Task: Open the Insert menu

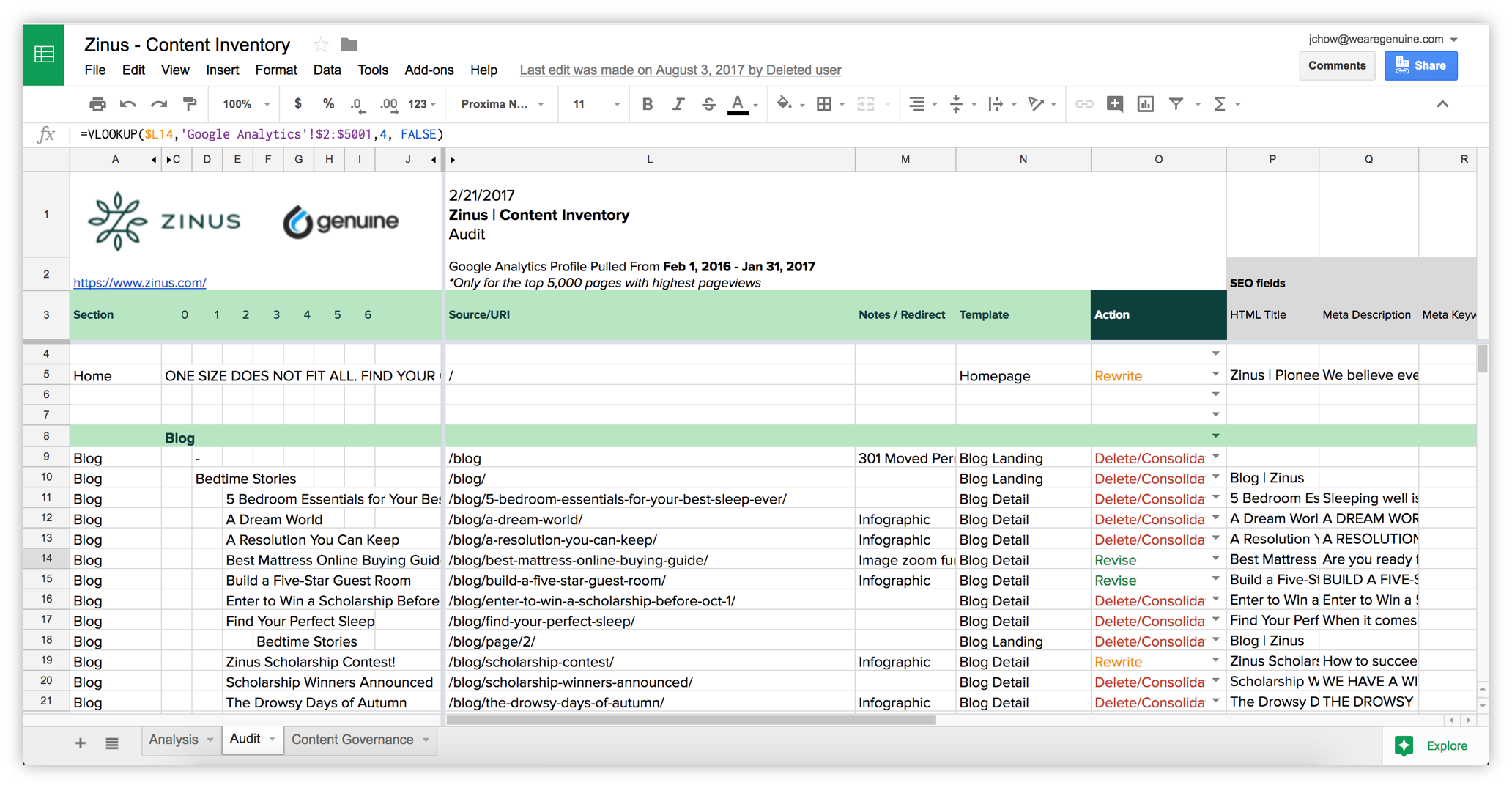Action: pyautogui.click(x=222, y=70)
